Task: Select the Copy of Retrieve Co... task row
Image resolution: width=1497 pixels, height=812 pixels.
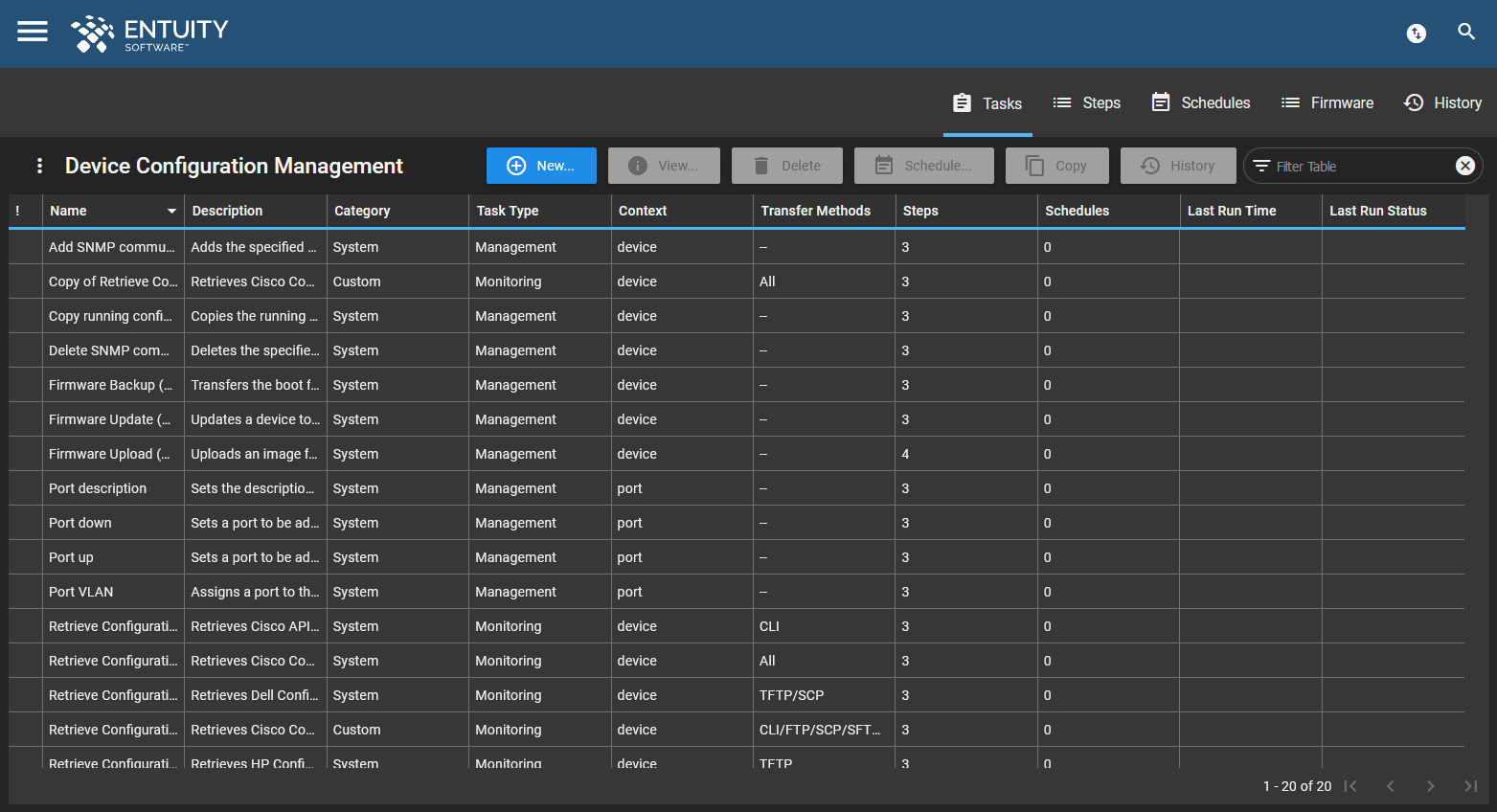Action: click(737, 282)
